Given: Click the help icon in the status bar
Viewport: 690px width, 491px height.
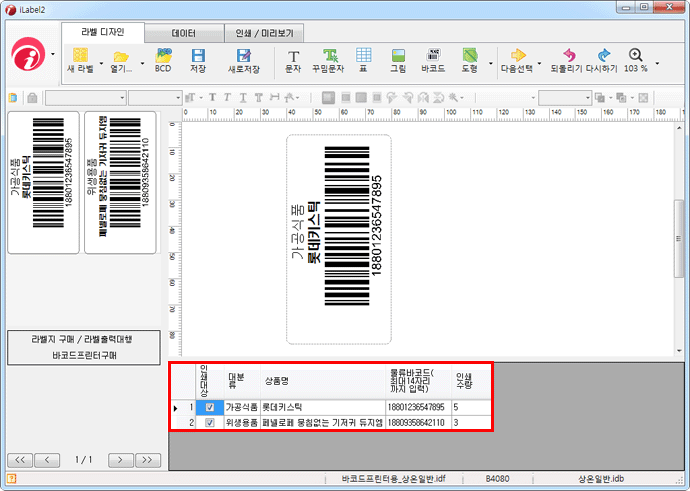Looking at the screenshot, I should point(11,479).
